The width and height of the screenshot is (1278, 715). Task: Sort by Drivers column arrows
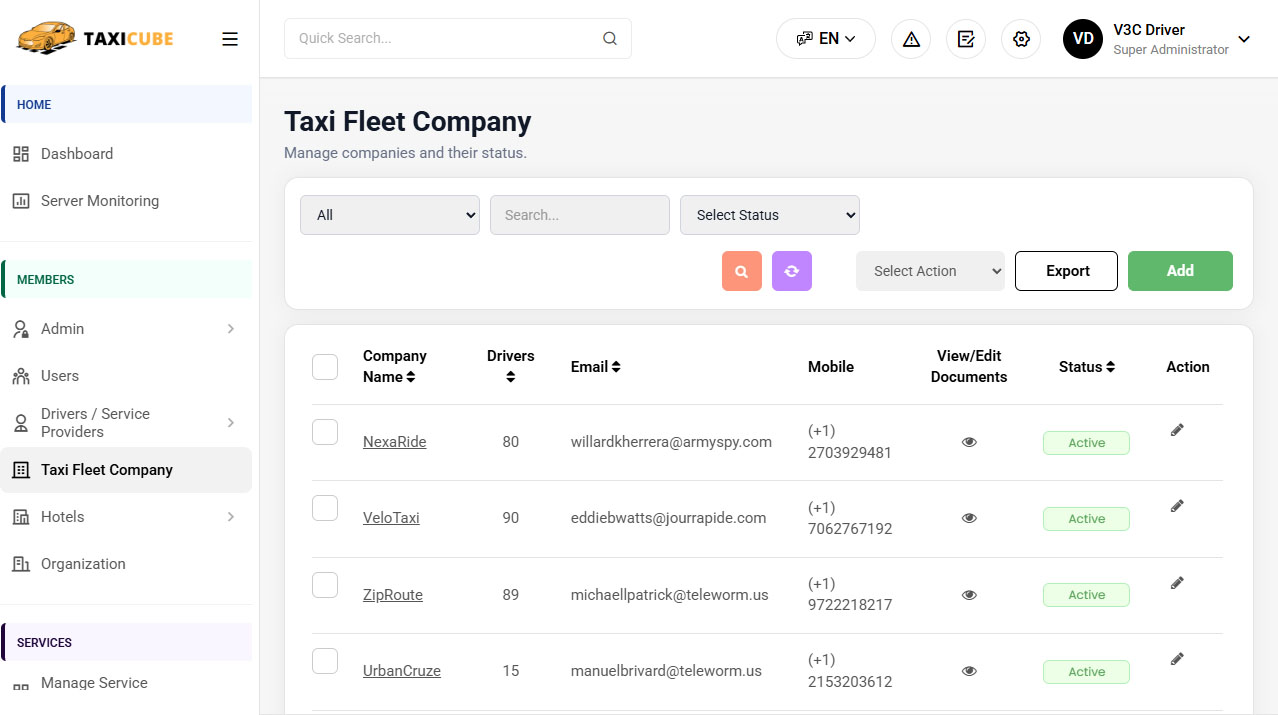tap(511, 377)
